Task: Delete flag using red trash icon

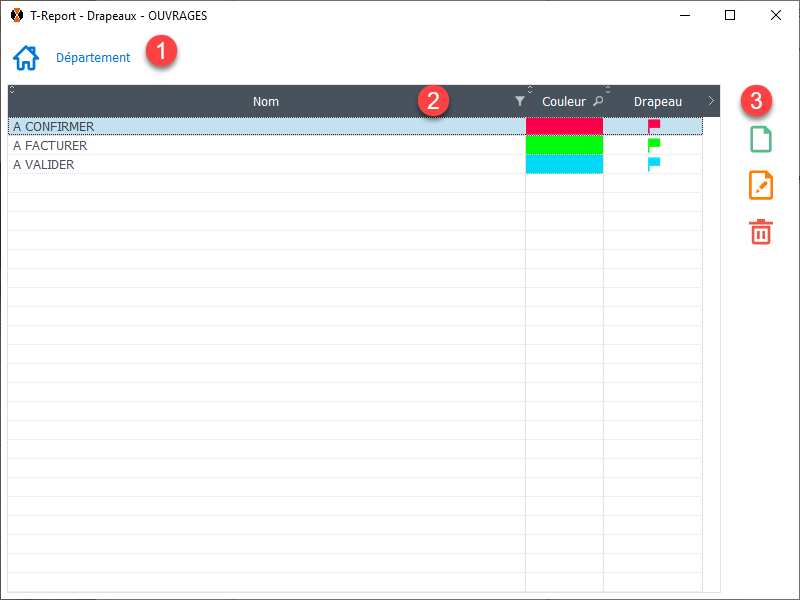Action: click(761, 231)
